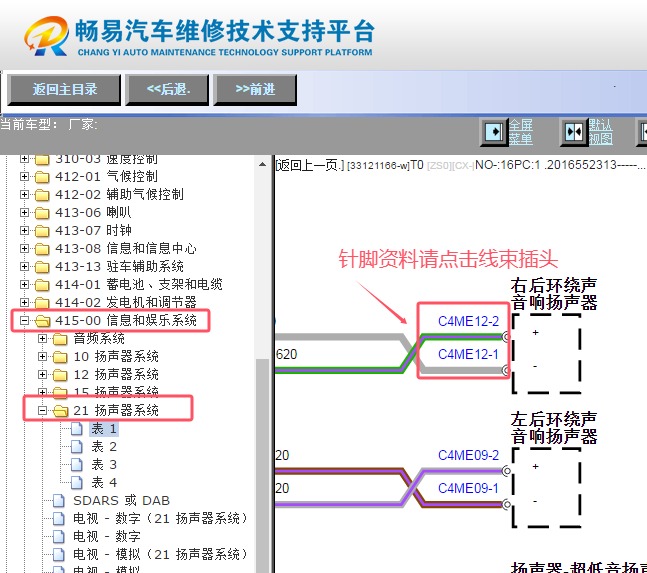The width and height of the screenshot is (647, 573).
Task: Collapse the 415-00 信息和娱乐系统 node
Action: pos(24,321)
